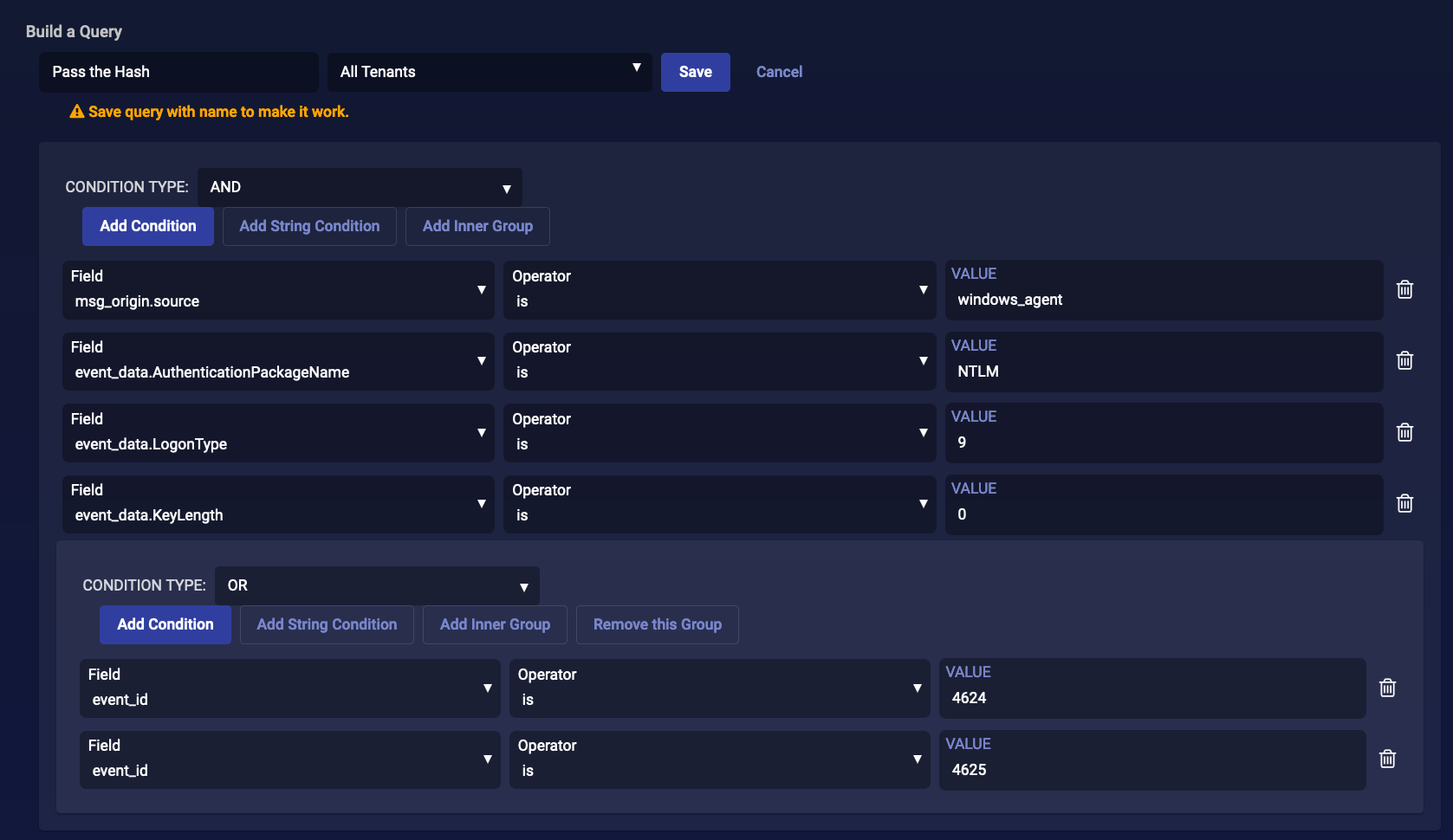Screen dimensions: 1453x840
Task: Remove this Group from the query
Action: pyautogui.click(x=657, y=624)
